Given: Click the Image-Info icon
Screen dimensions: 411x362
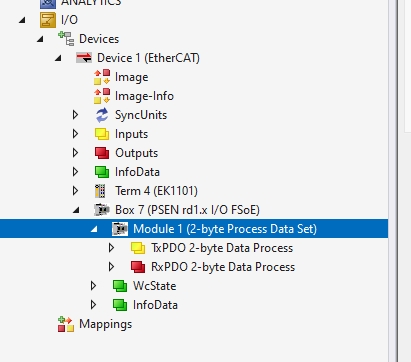Looking at the screenshot, I should pyautogui.click(x=102, y=96).
